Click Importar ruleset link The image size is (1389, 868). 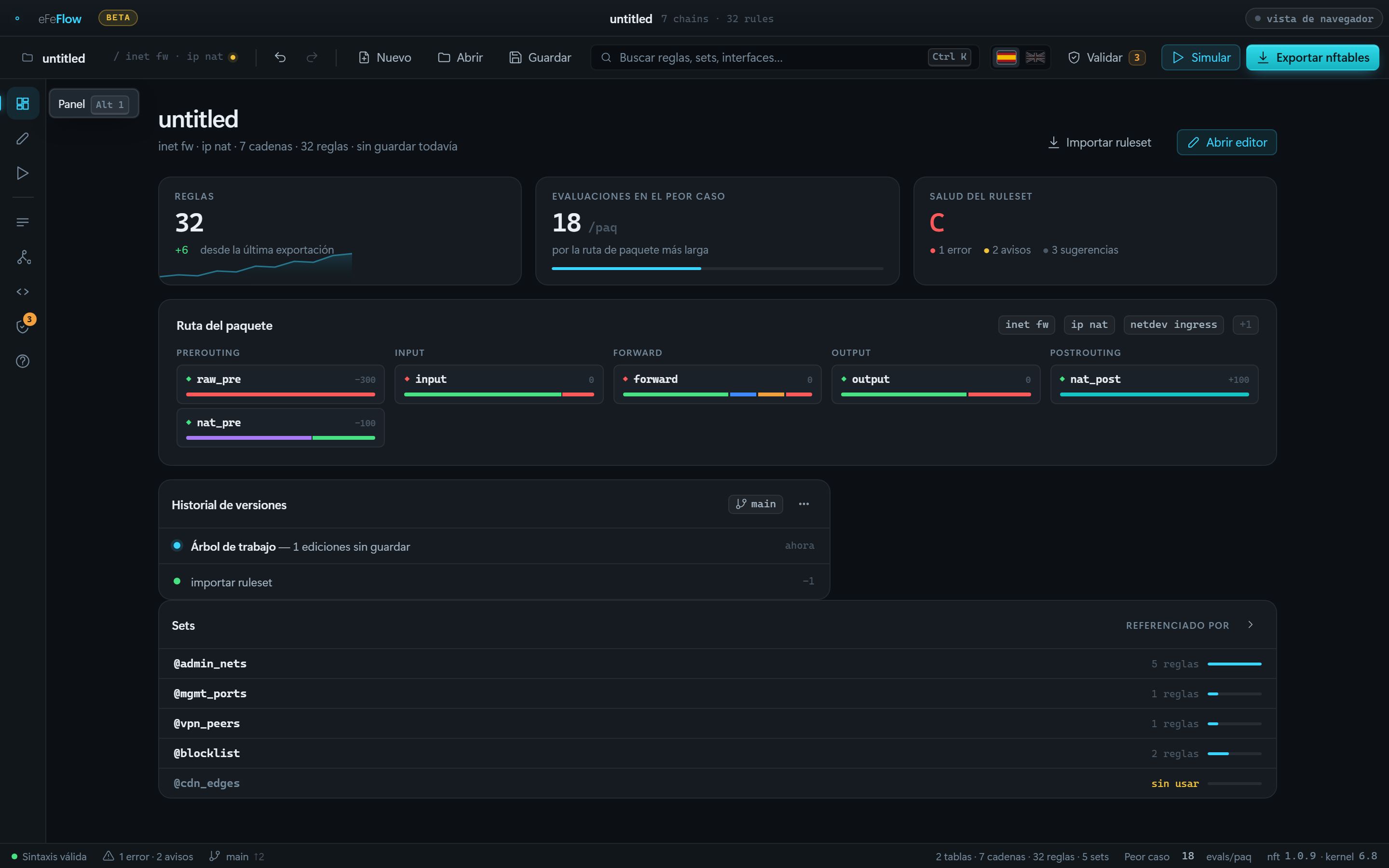(1099, 142)
